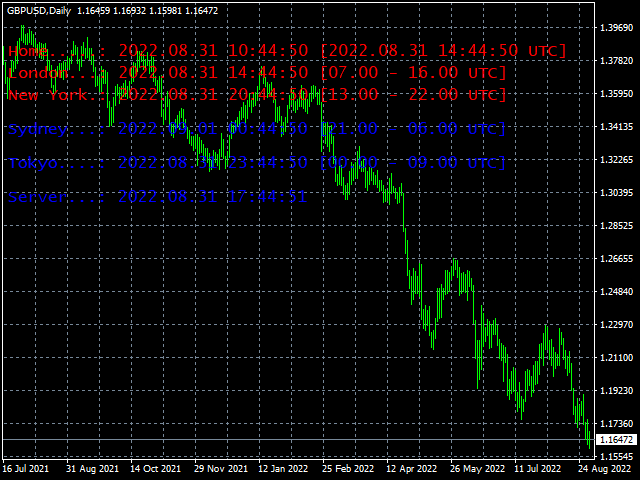
Task: Click the GBPUSD,Daily chart title
Action: [37, 9]
